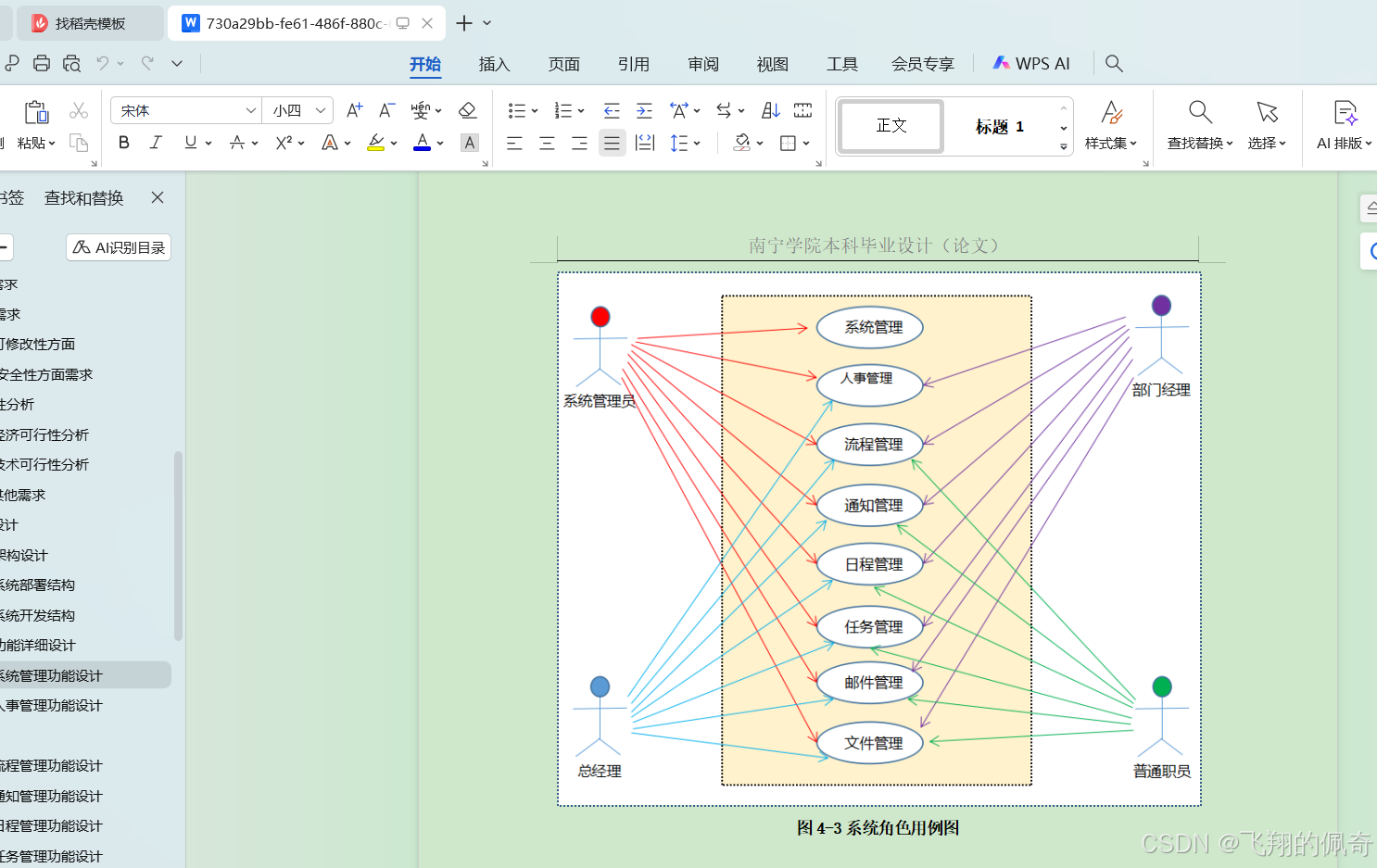Click the bulleted list icon

[517, 109]
